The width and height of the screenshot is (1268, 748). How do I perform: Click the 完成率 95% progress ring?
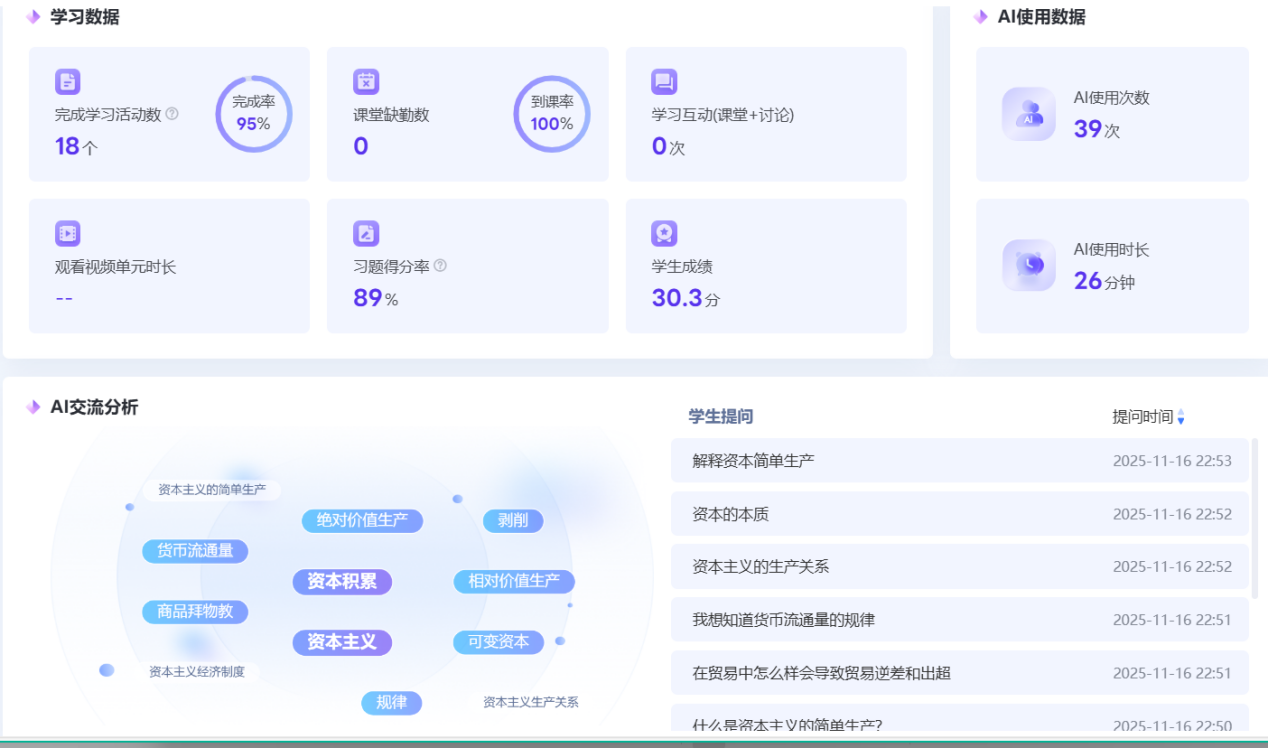[x=254, y=114]
